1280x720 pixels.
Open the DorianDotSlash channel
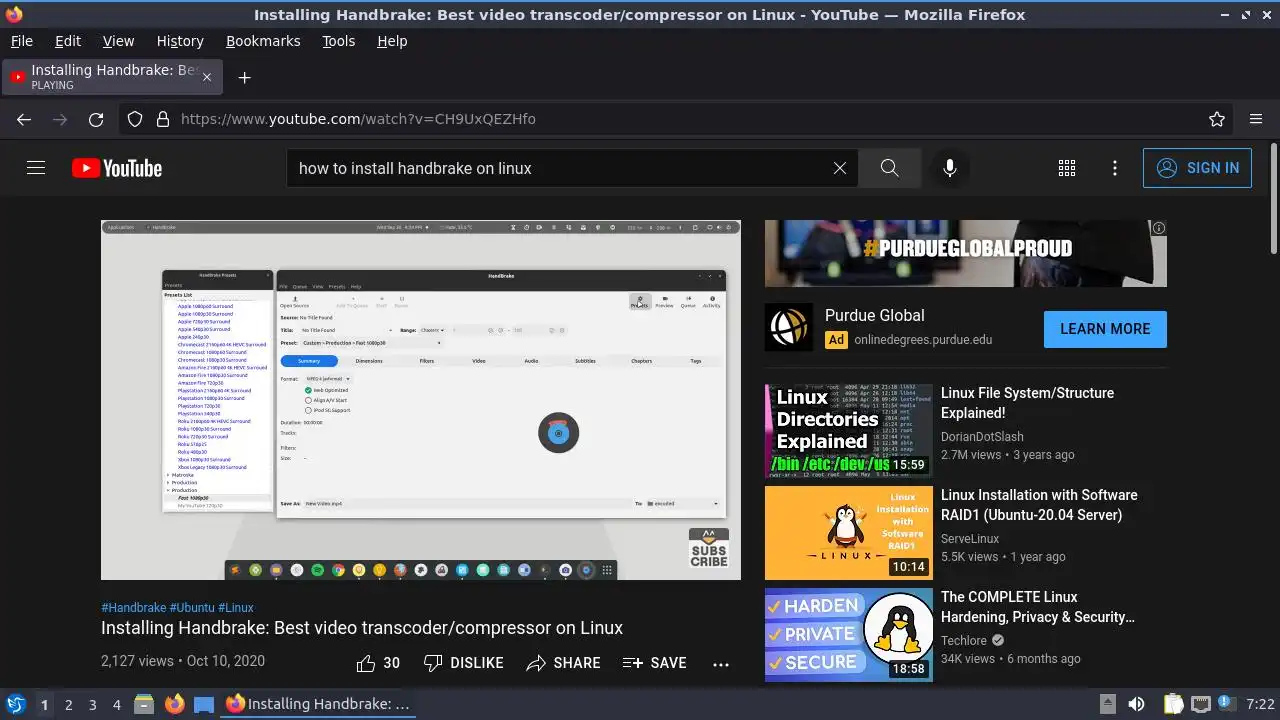click(982, 437)
